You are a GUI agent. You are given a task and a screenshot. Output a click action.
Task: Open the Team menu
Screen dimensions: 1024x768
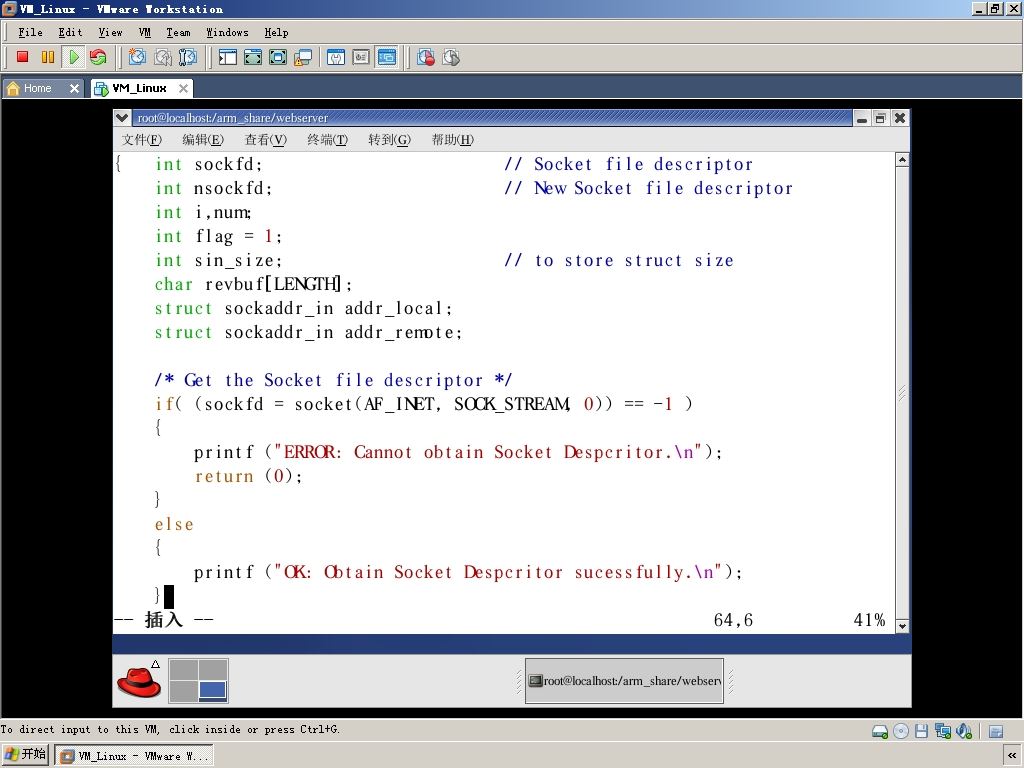coord(178,33)
